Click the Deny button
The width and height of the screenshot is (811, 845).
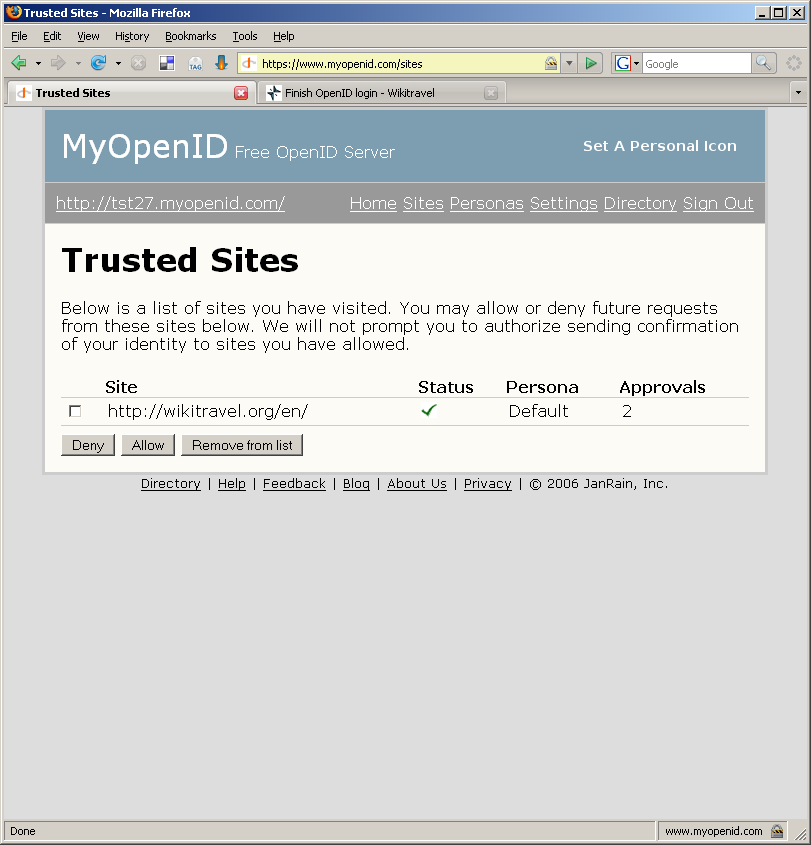coord(88,445)
